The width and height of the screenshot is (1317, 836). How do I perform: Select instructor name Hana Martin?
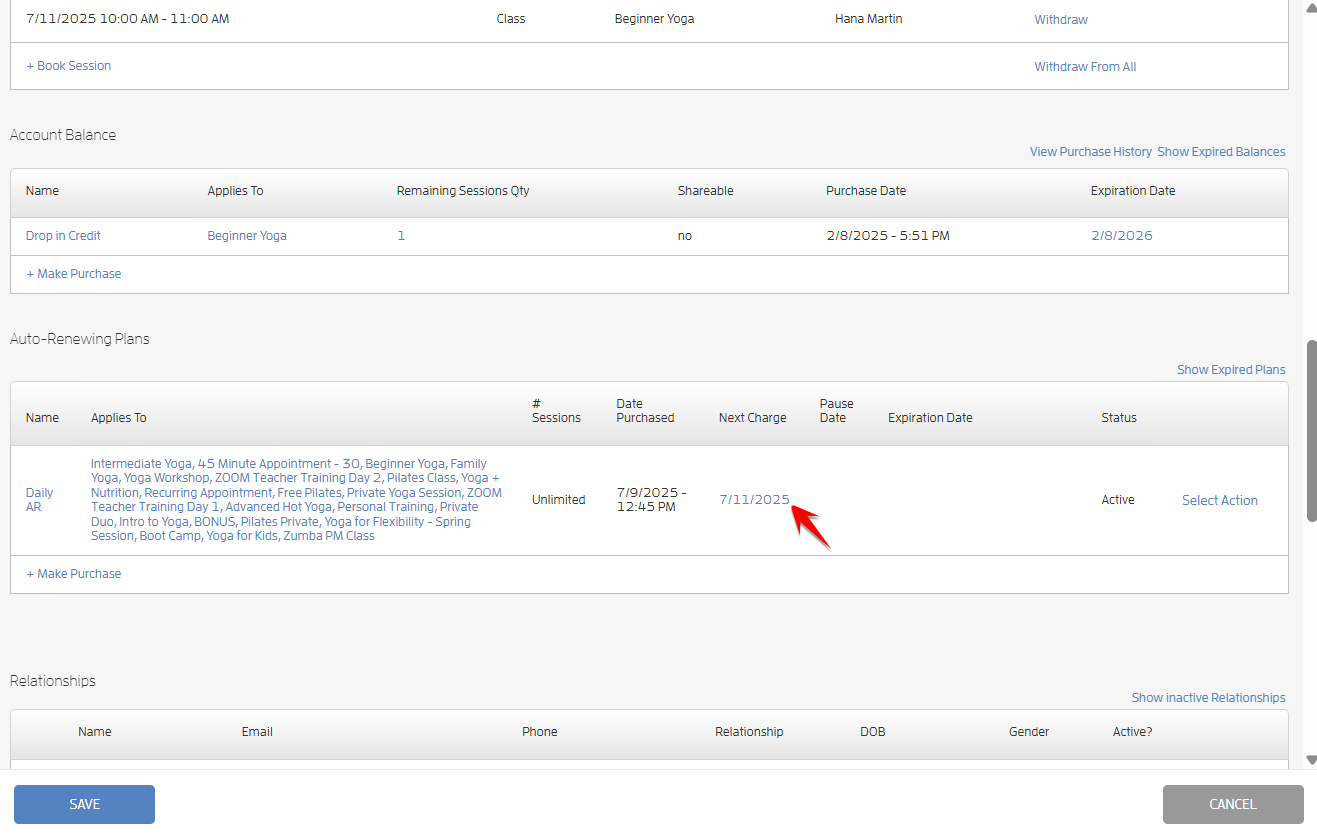click(x=869, y=19)
